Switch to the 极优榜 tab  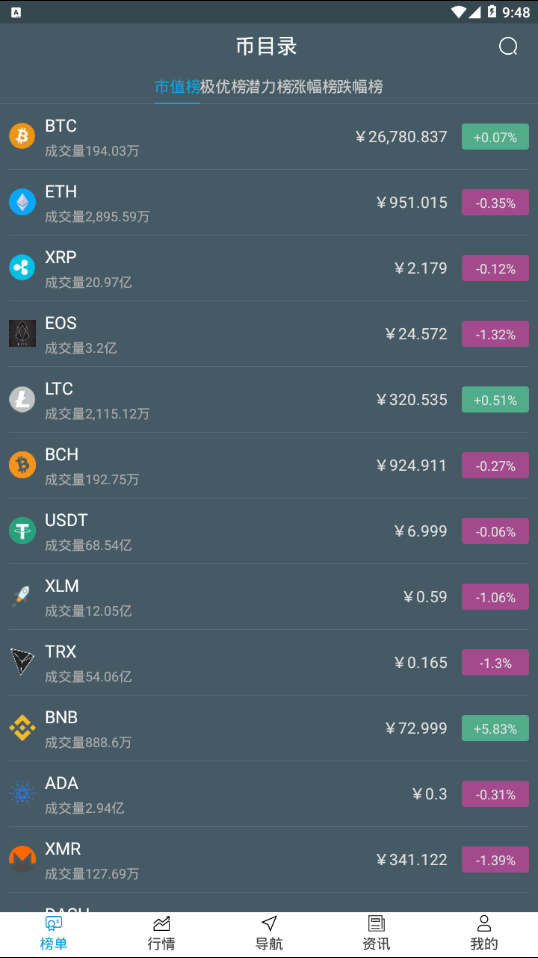pos(223,87)
